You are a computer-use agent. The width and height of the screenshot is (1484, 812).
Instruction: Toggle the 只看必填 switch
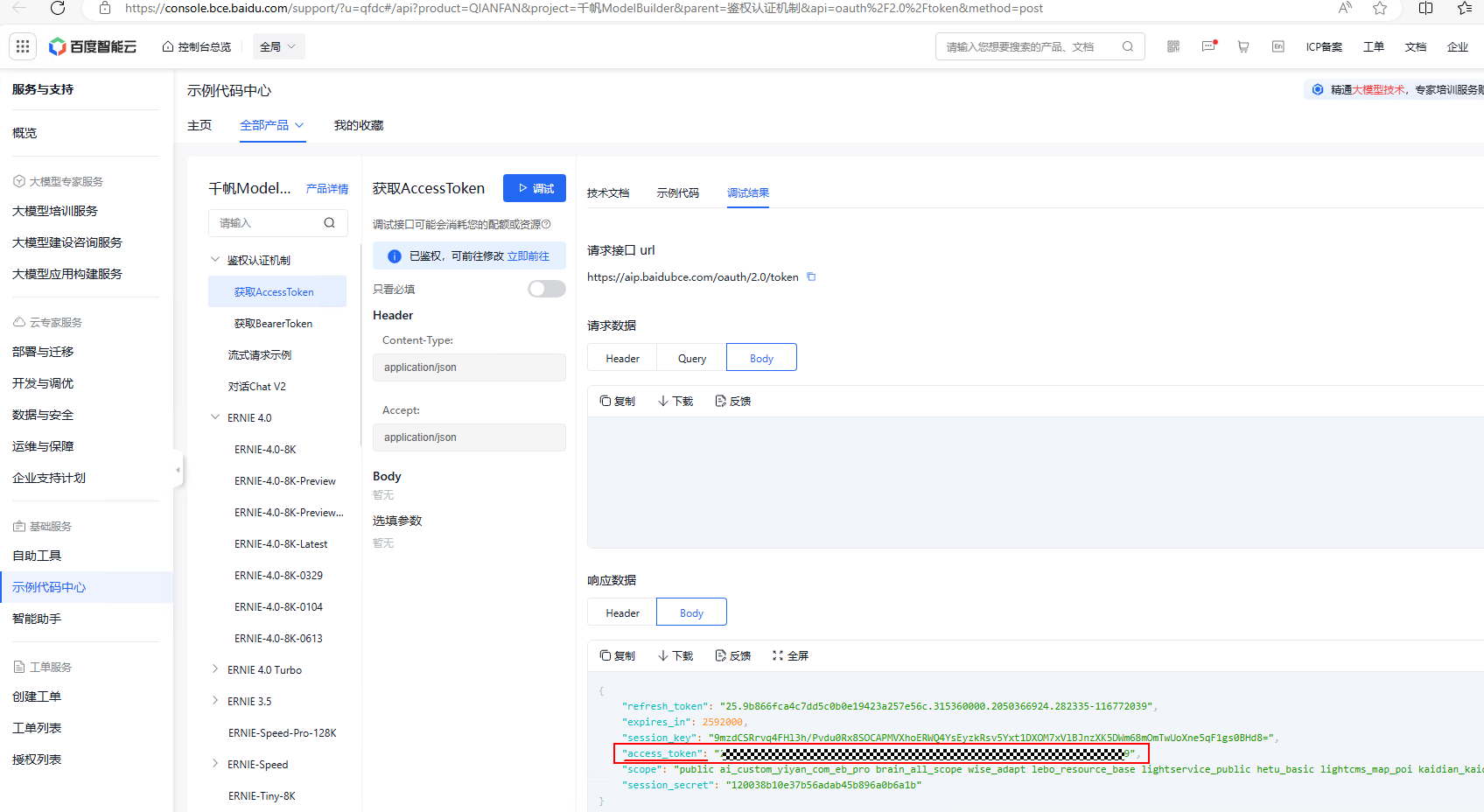(x=546, y=289)
